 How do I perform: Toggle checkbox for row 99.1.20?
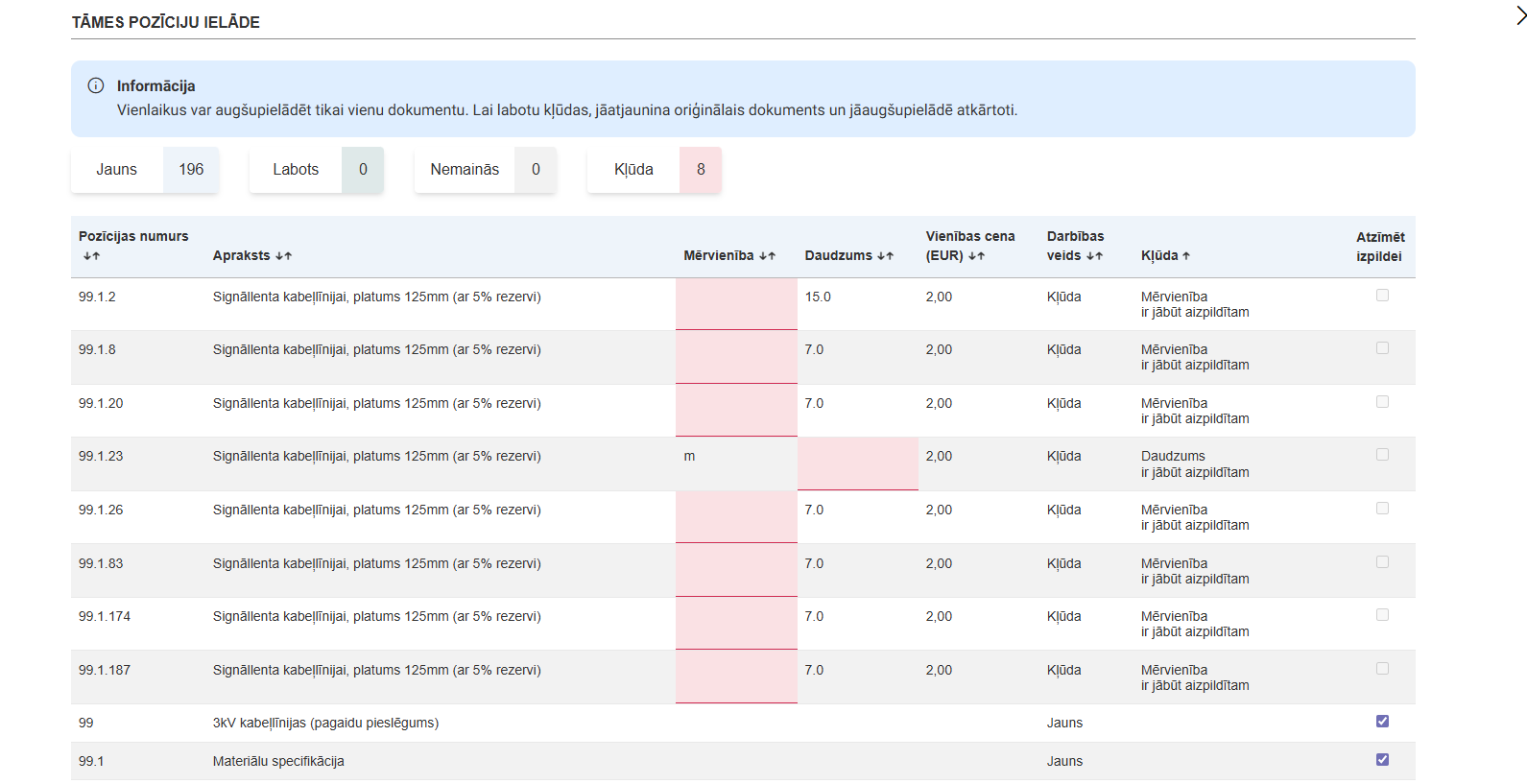[x=1382, y=402]
